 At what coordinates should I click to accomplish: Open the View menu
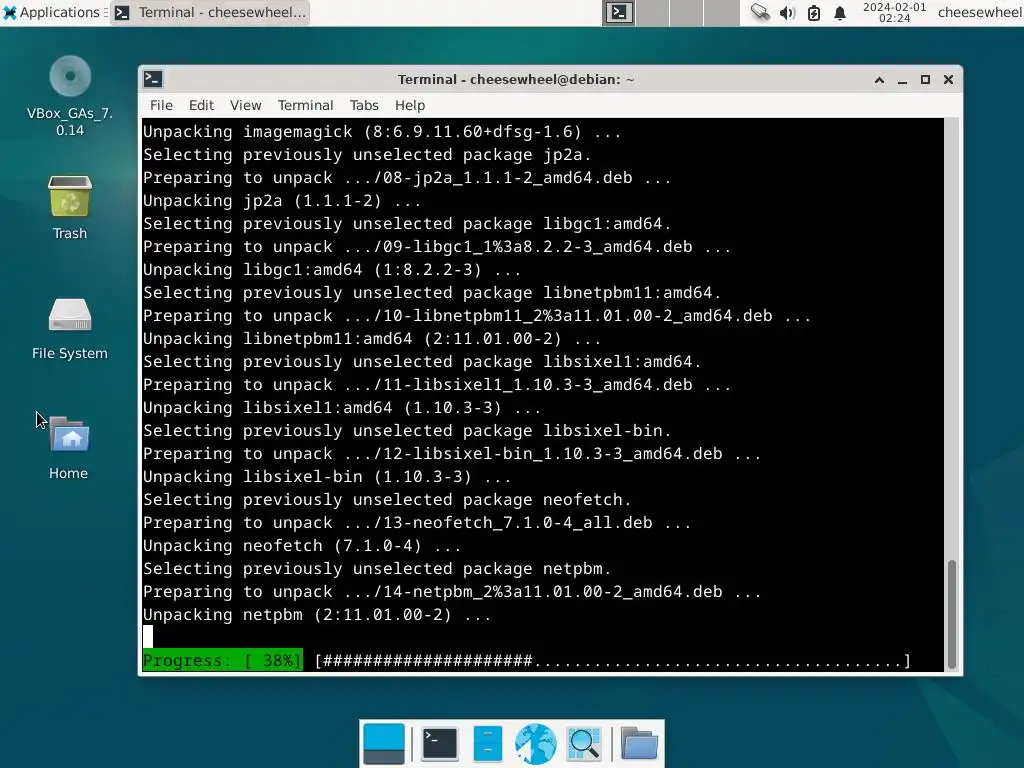click(x=246, y=105)
